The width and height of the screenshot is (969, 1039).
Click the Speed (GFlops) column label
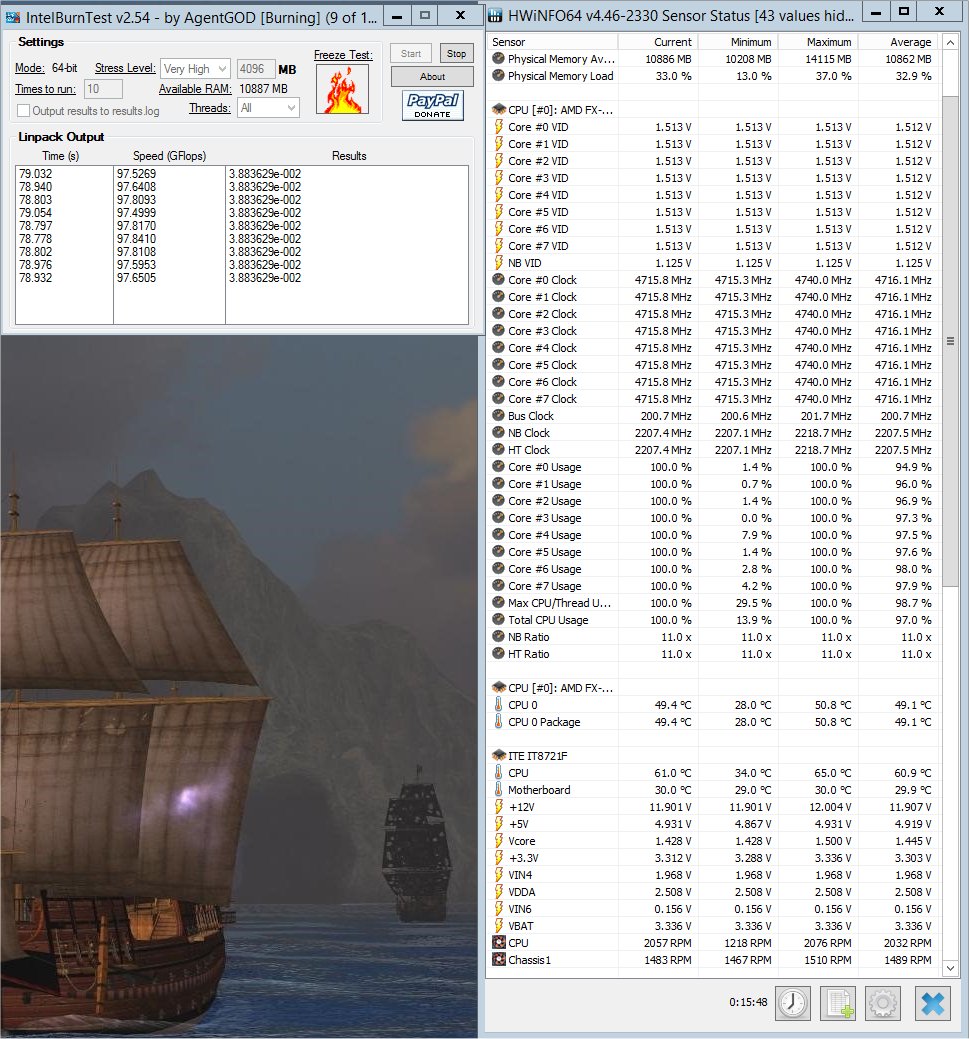click(x=170, y=156)
